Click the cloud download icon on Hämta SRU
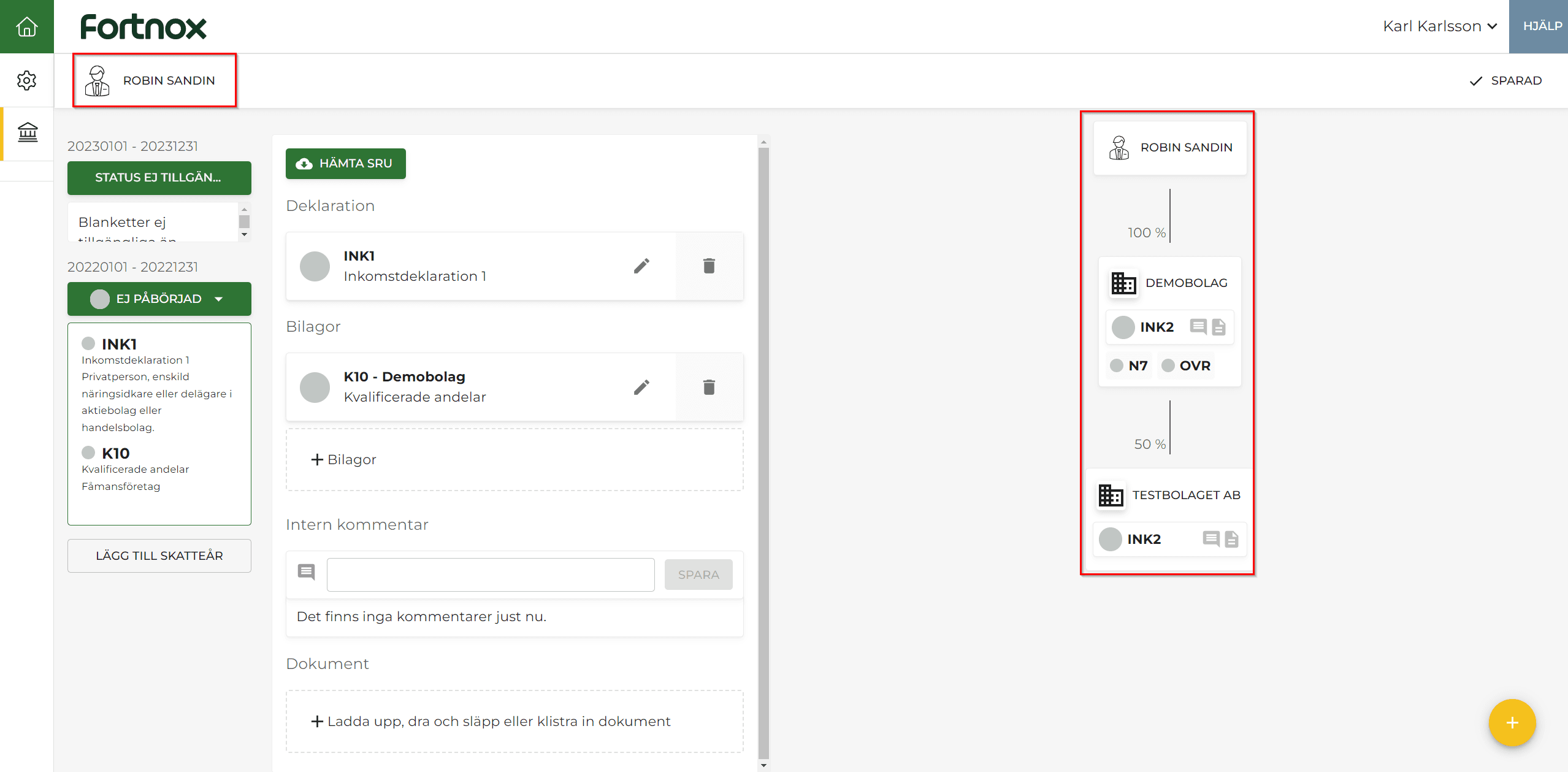Viewport: 1568px width, 772px height. [304, 164]
